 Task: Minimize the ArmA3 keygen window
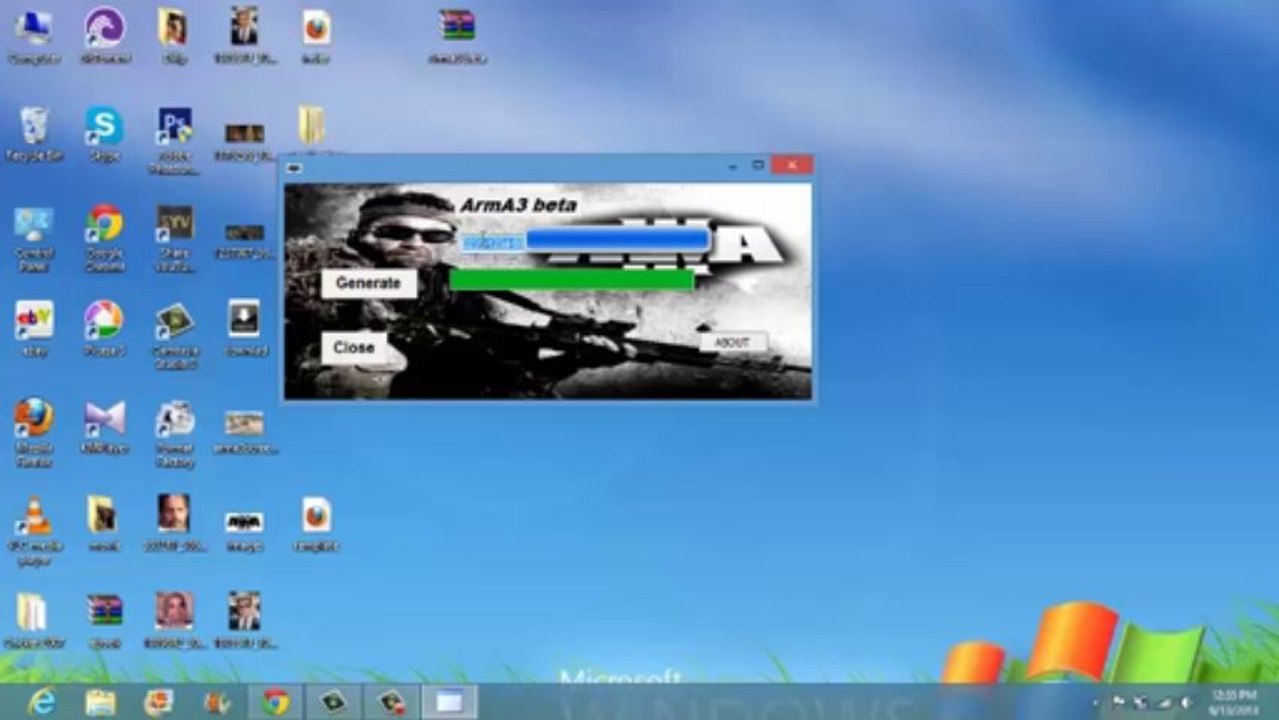click(733, 165)
